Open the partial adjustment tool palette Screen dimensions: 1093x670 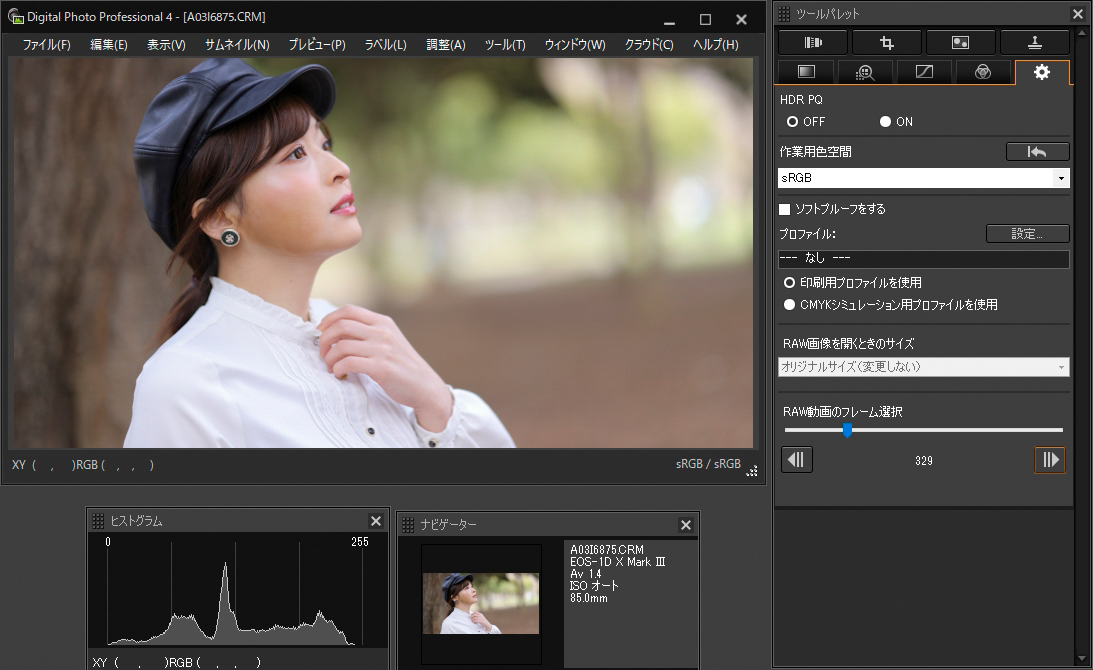pos(960,42)
